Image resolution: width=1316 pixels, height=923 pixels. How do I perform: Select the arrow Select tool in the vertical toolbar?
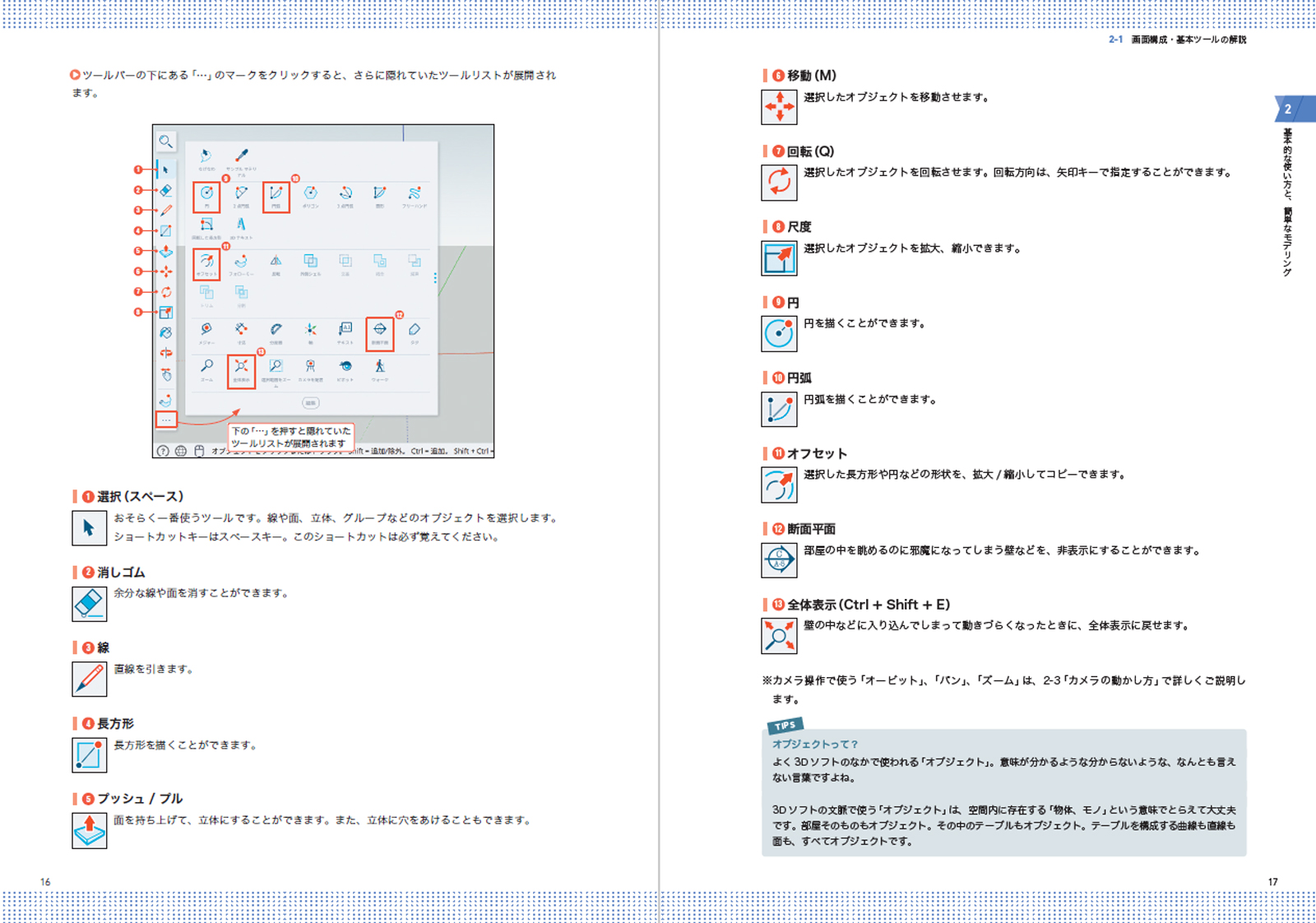click(x=165, y=169)
